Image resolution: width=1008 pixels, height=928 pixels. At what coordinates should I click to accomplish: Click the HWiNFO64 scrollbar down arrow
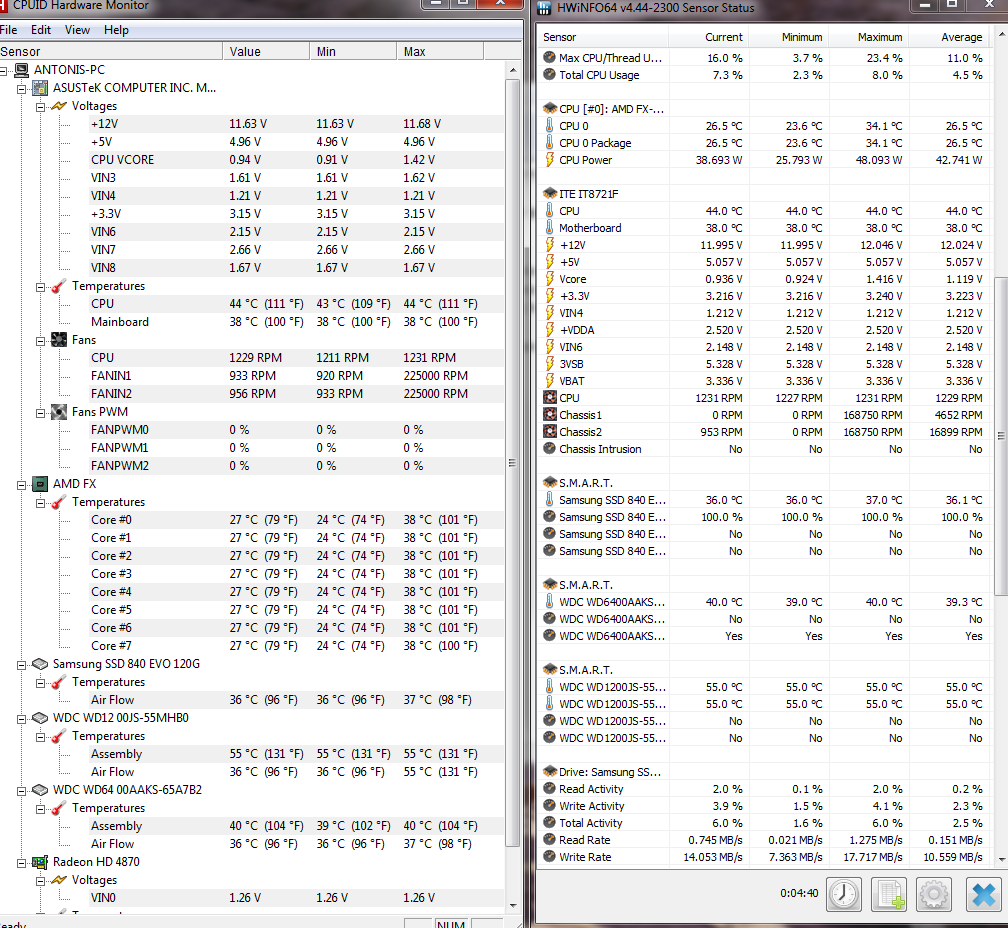pyautogui.click(x=1002, y=859)
